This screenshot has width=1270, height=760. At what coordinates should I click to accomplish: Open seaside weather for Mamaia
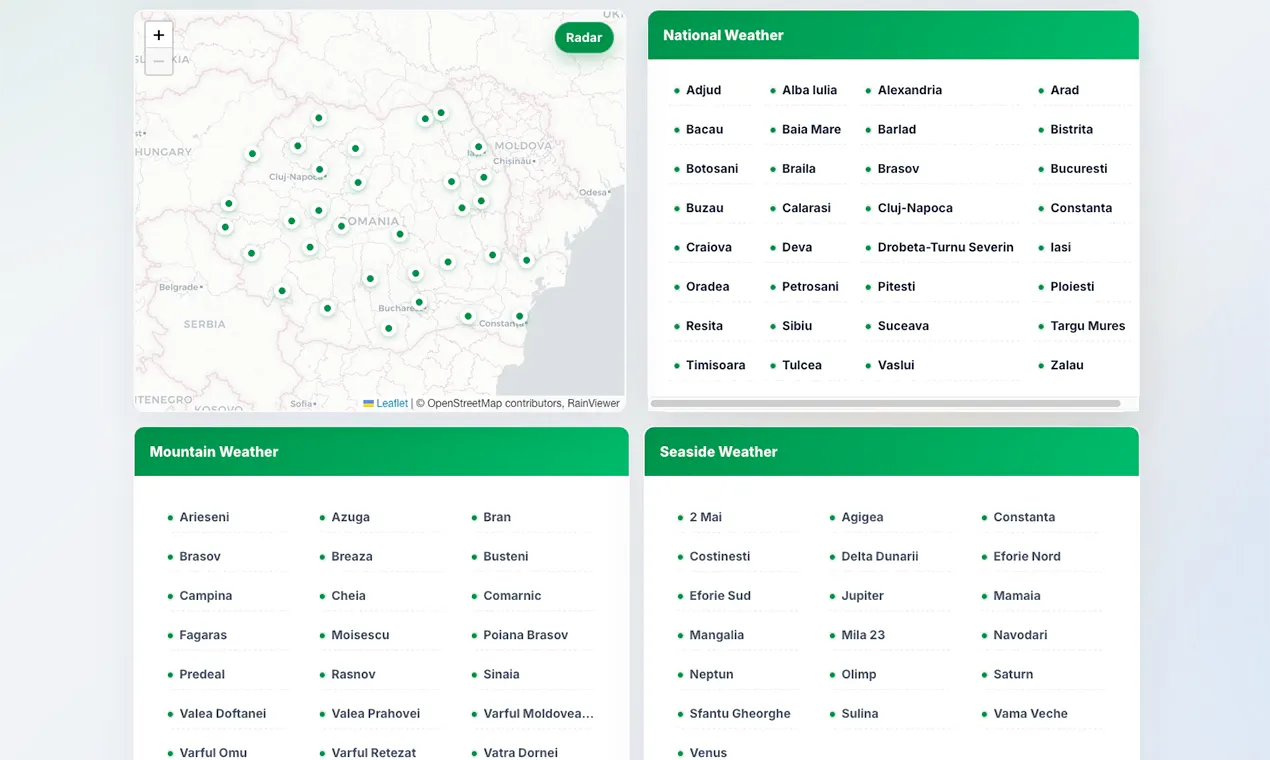tap(1017, 596)
